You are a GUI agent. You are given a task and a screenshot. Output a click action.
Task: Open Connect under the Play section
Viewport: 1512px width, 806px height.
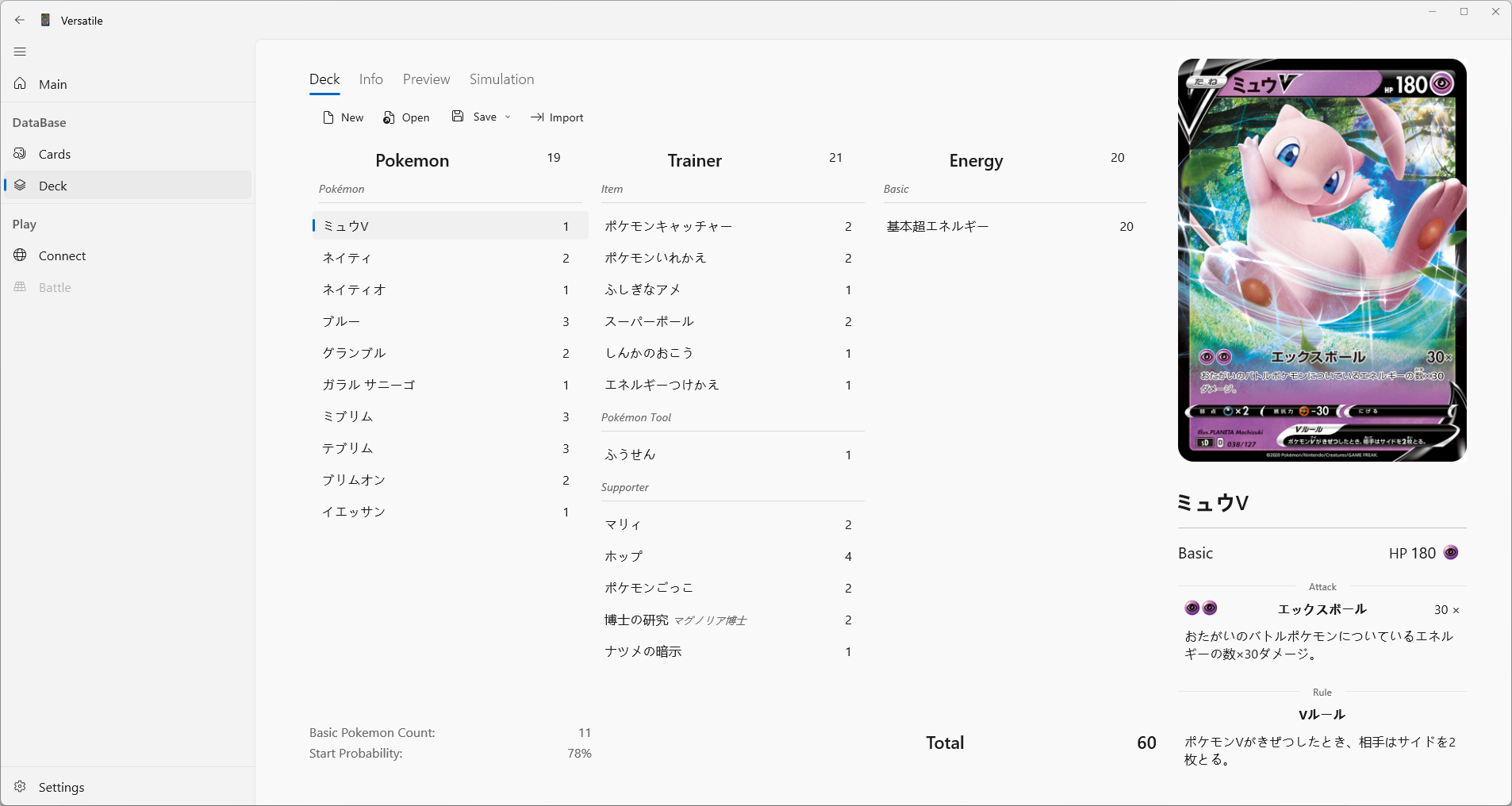[61, 255]
